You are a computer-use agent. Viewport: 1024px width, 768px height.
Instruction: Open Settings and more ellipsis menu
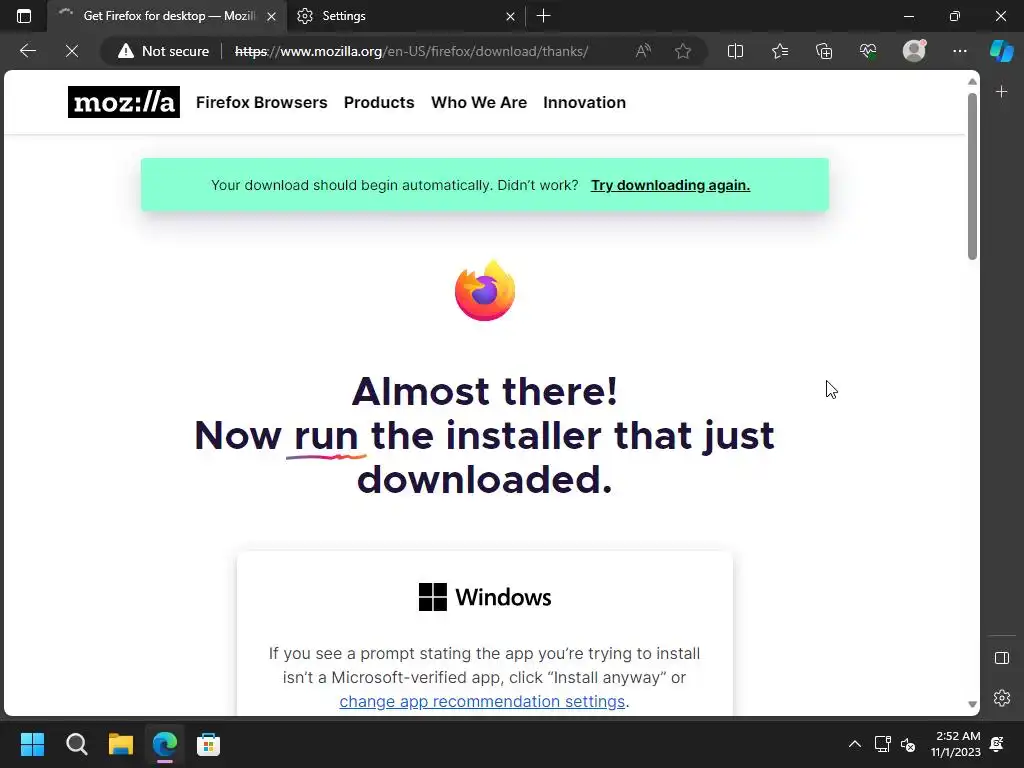[x=959, y=51]
